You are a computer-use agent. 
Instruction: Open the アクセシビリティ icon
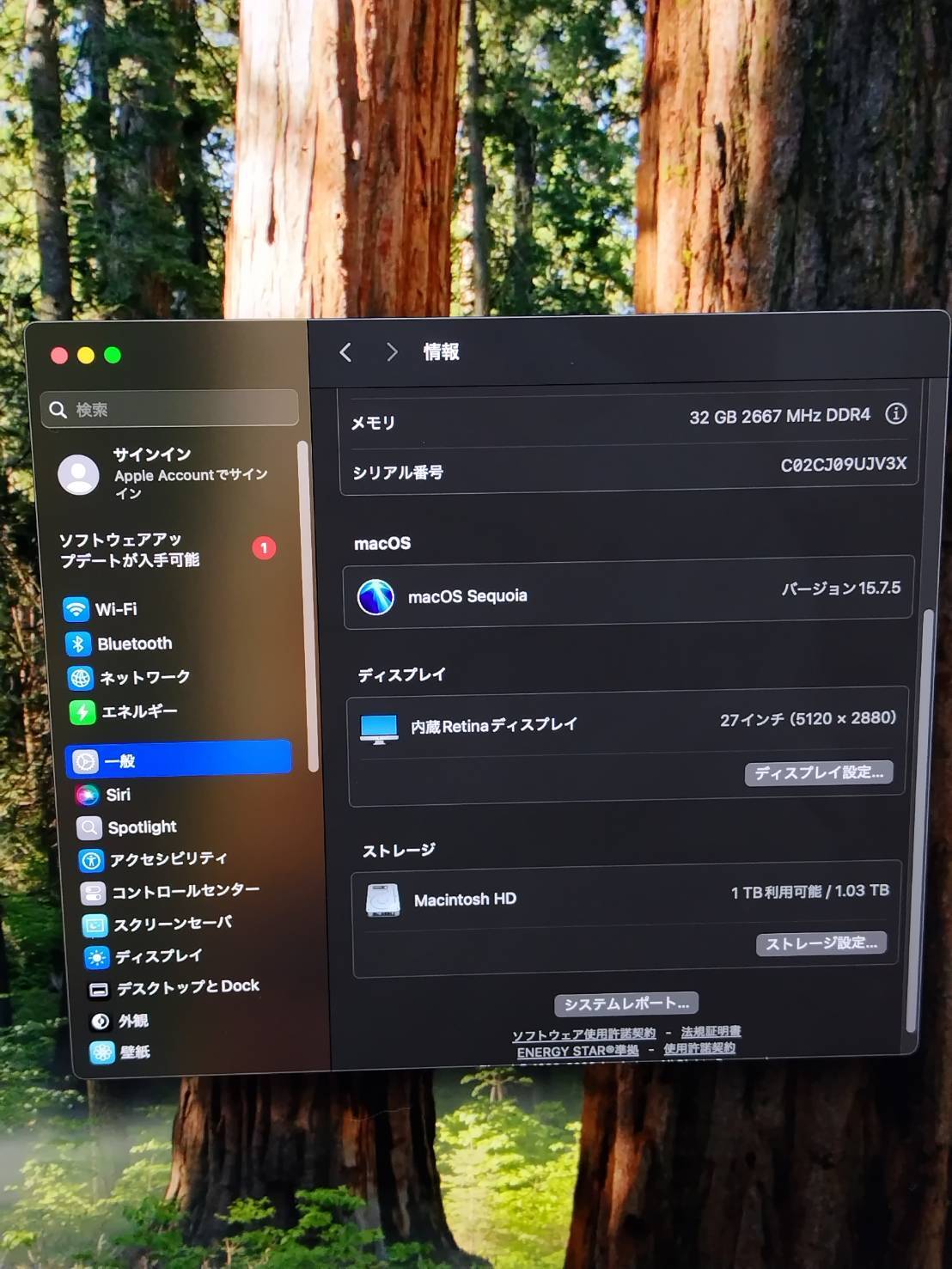[x=91, y=860]
